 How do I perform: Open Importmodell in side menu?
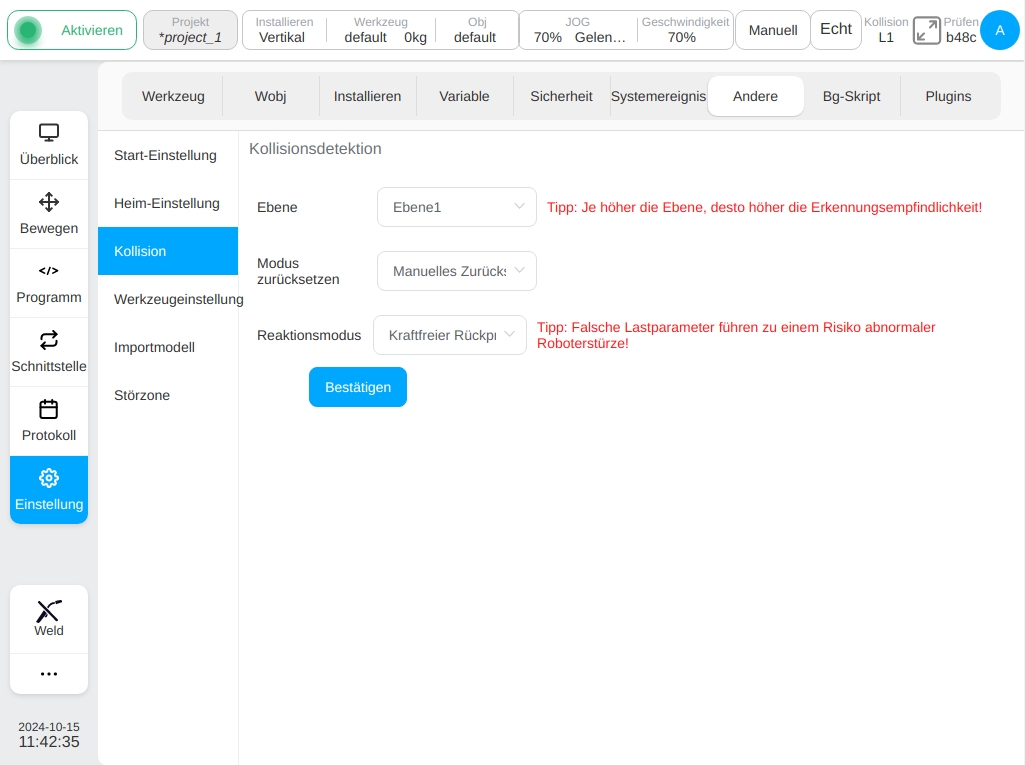coord(168,347)
